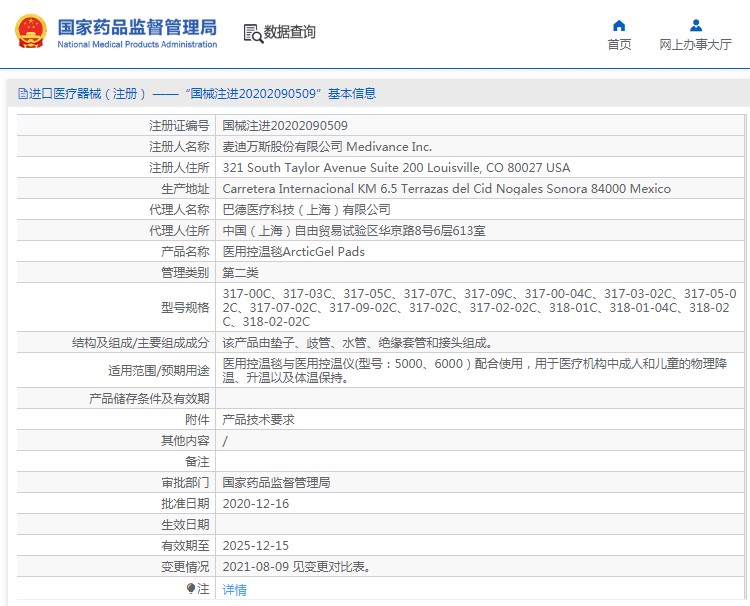Viewport: 750px width, 606px height.
Task: Click the 产品技术要求 attachment value
Action: point(258,419)
